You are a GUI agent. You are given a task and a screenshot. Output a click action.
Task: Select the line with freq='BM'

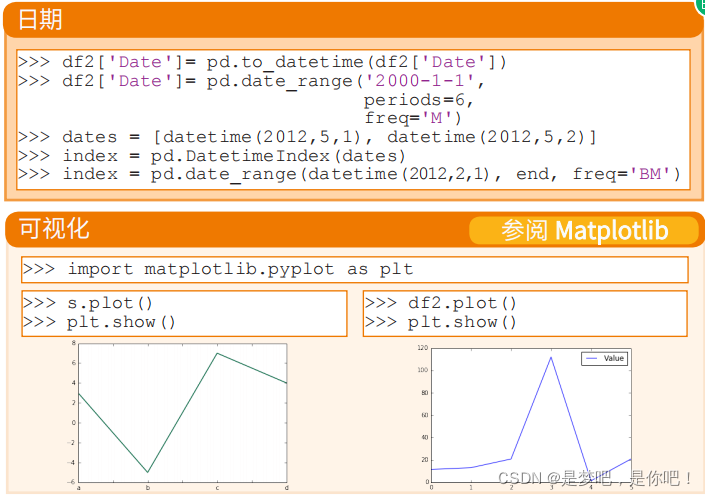tap(350, 174)
